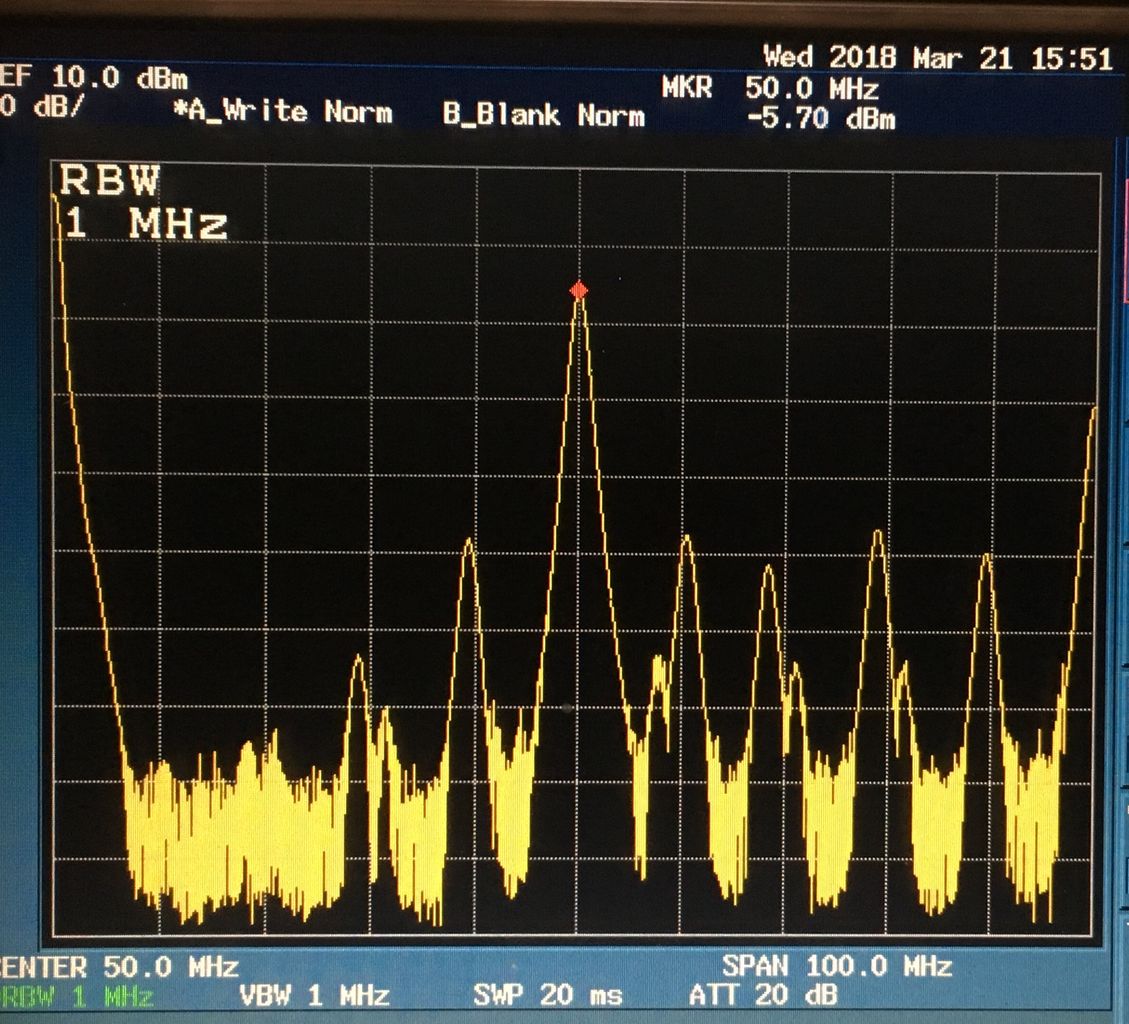Image resolution: width=1129 pixels, height=1024 pixels.
Task: Click the large '1 MHz' text in graph
Action: 146,223
